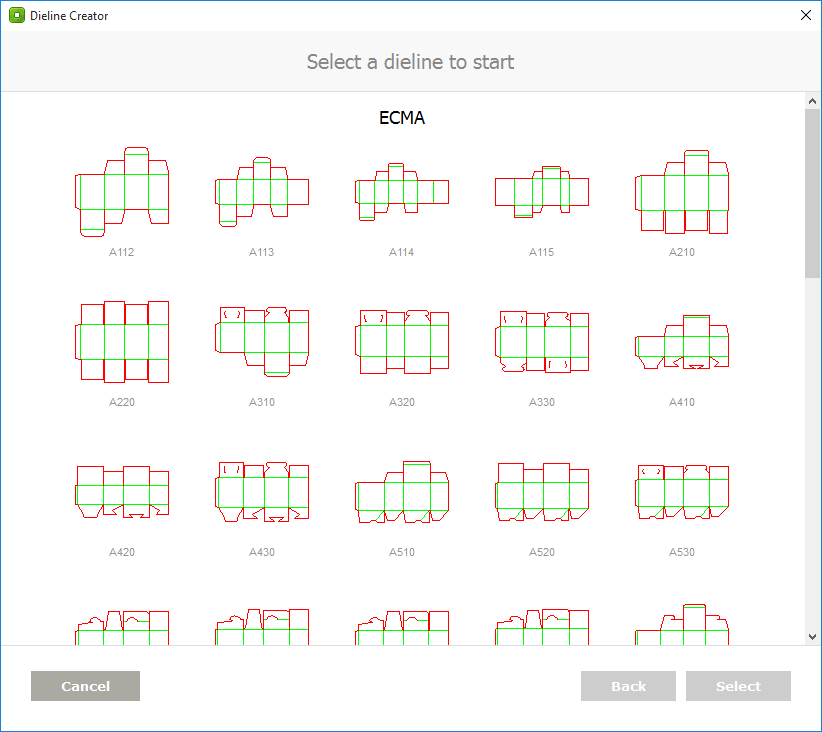Select the A330 dieline thumbnail
The height and width of the screenshot is (732, 822).
pyautogui.click(x=542, y=342)
